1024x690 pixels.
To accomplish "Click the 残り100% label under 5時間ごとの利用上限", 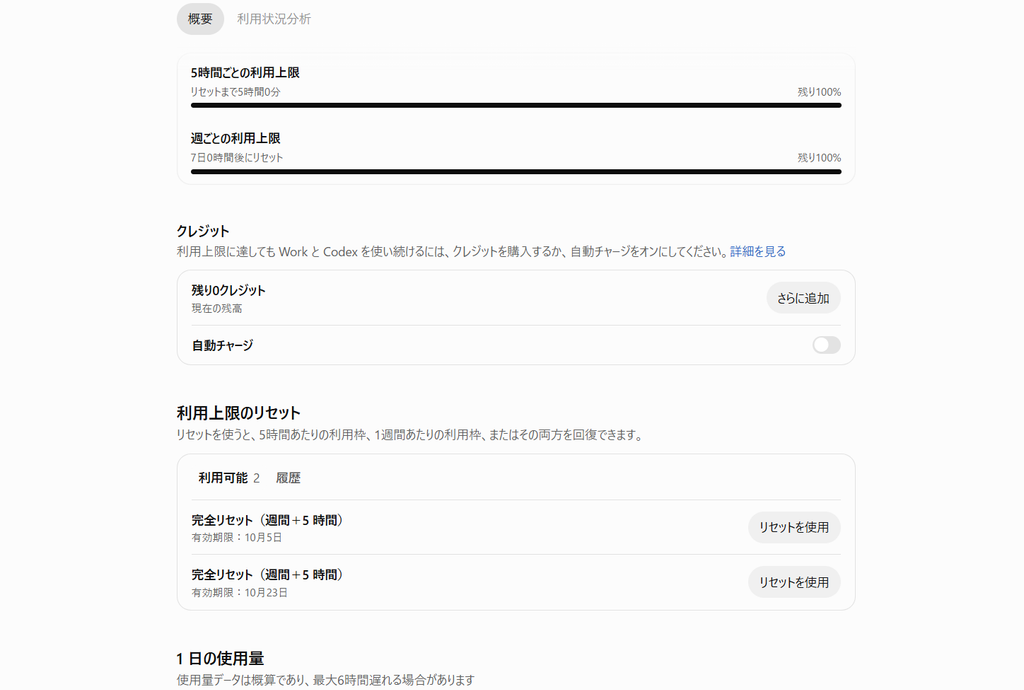I will [819, 92].
